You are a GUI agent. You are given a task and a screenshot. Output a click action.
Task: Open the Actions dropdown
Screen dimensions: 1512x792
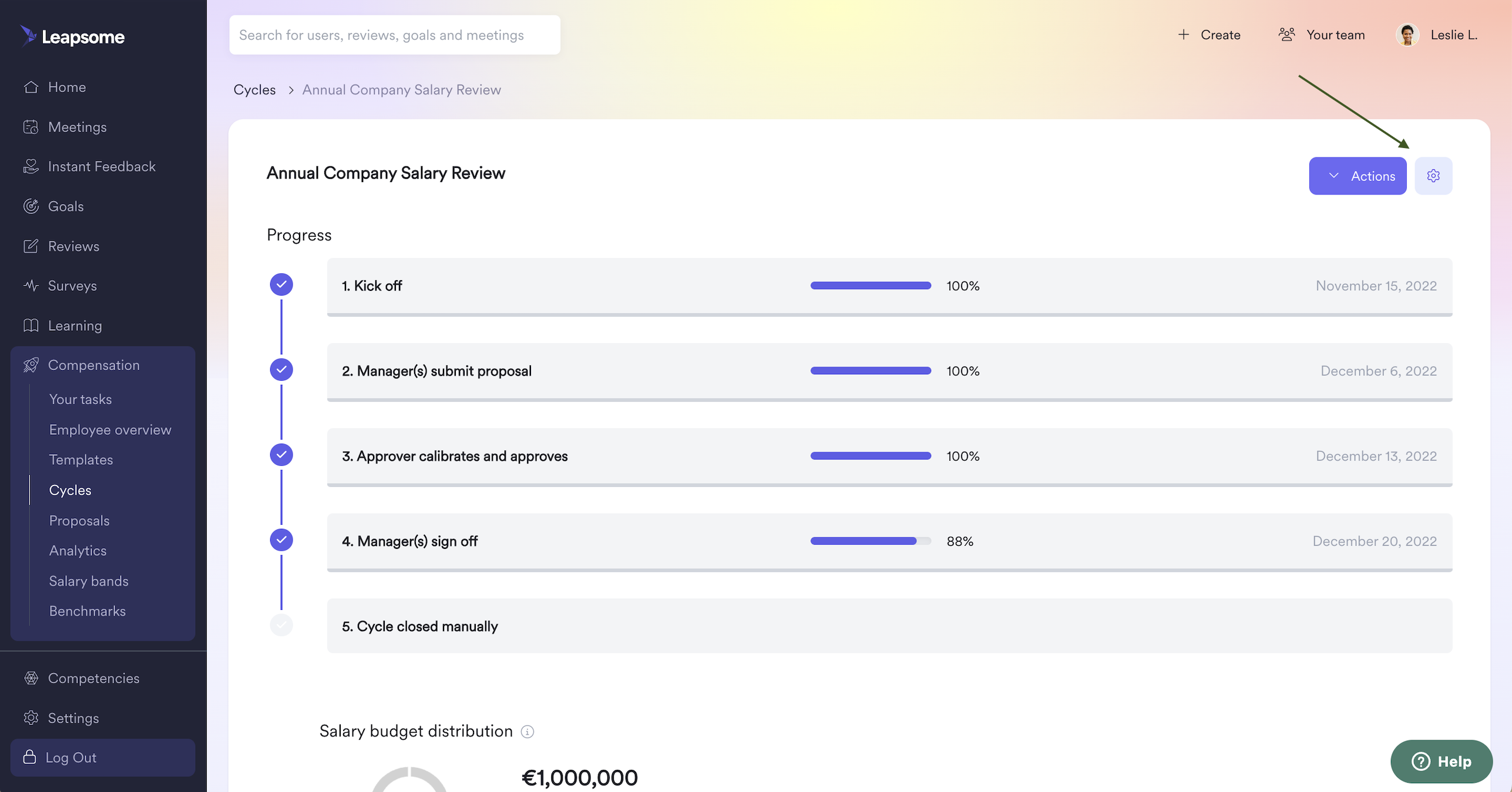tap(1357, 176)
